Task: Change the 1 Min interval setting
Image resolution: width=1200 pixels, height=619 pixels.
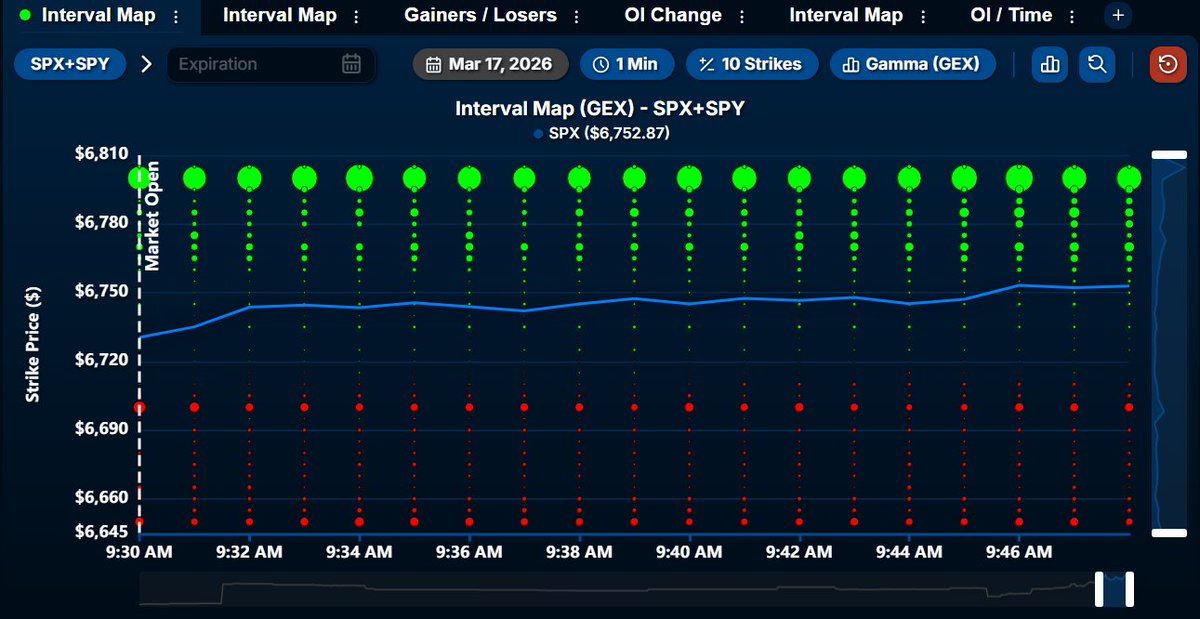Action: tap(626, 64)
